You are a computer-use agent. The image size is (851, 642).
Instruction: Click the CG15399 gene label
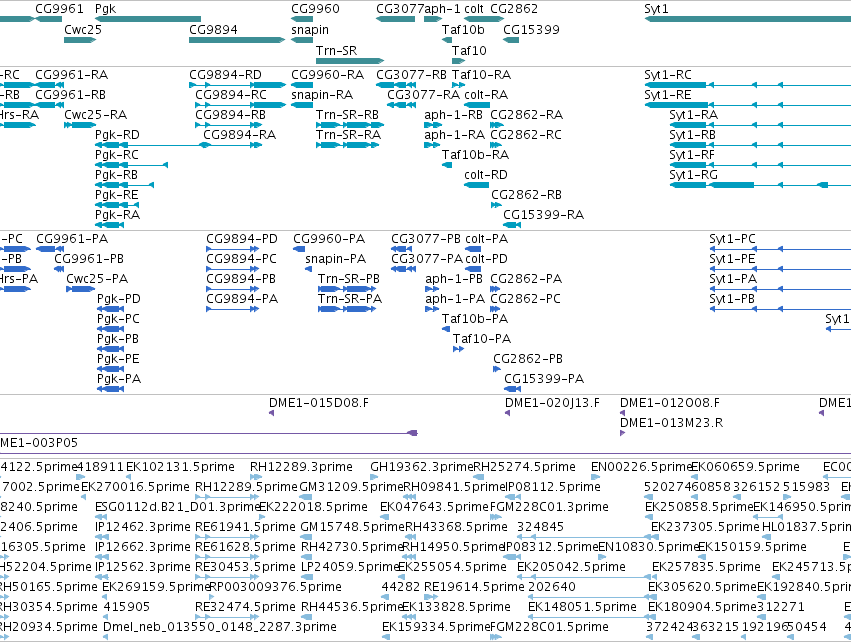pyautogui.click(x=531, y=29)
